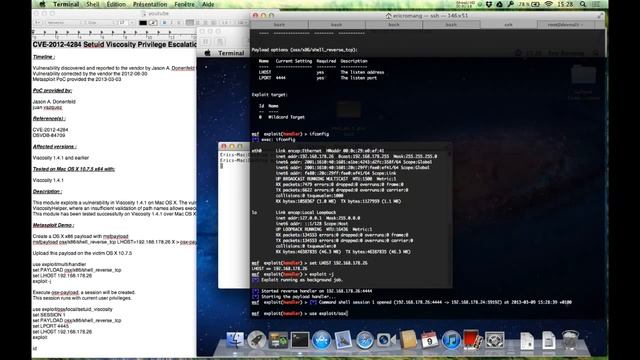Open Notification Center list icon
Screen dimensions: 640x360
click(596, 4)
